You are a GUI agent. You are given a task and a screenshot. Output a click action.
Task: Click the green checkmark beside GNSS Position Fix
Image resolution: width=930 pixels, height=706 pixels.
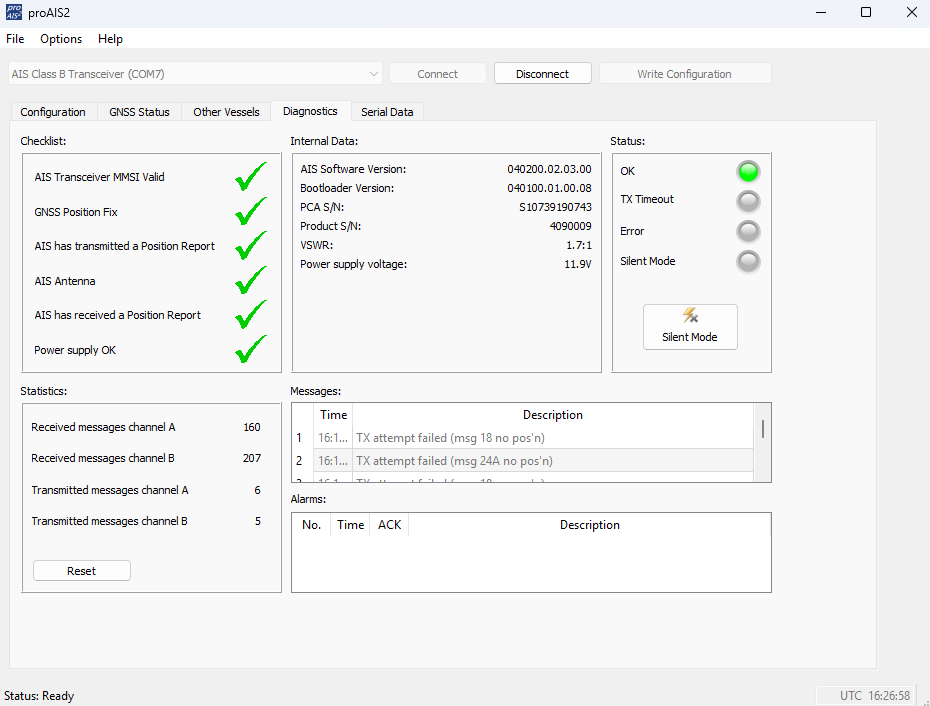[x=251, y=211]
